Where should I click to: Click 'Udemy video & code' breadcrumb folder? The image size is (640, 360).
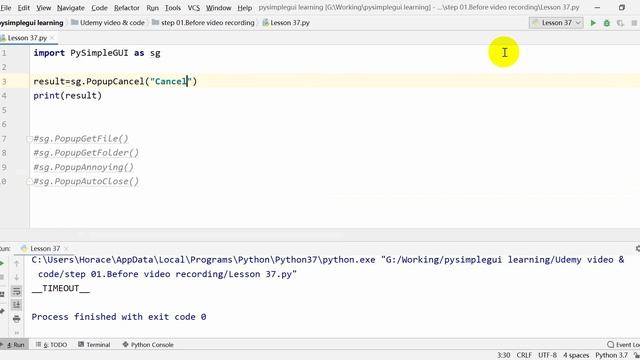[x=108, y=23]
